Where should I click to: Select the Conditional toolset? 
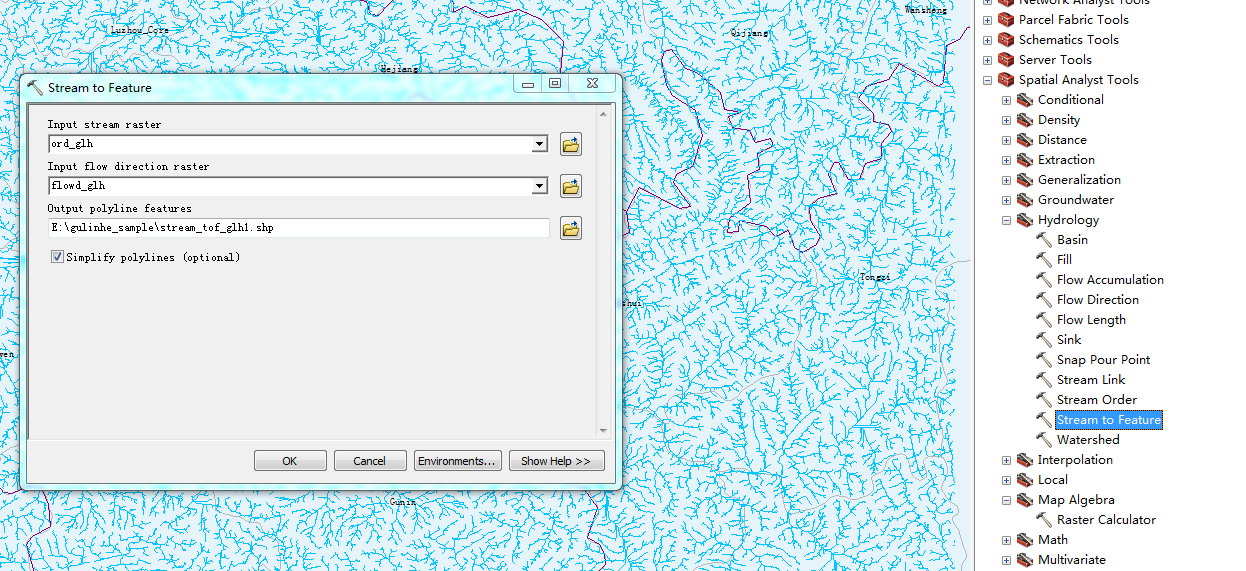(1070, 100)
